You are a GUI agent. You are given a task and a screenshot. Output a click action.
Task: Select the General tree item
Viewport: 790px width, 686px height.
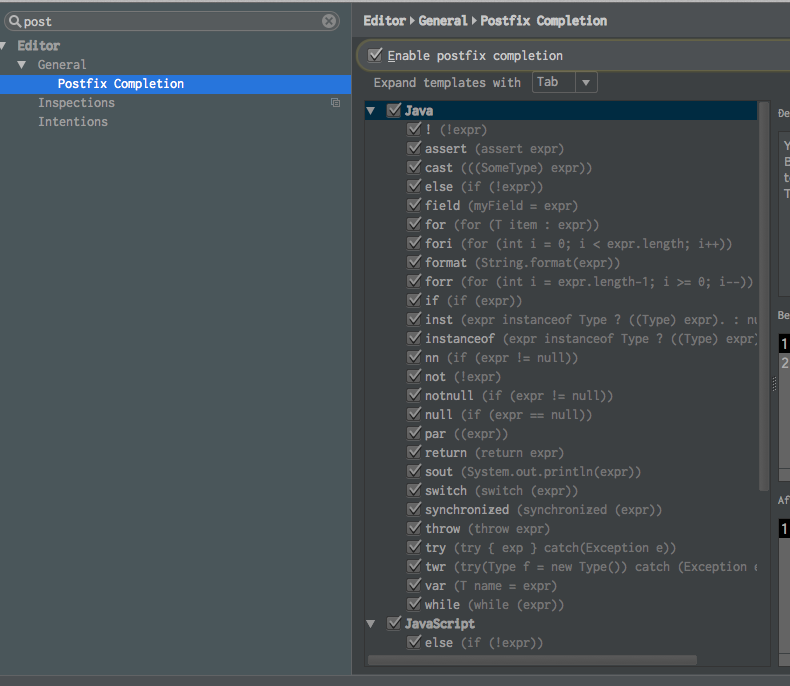pyautogui.click(x=62, y=65)
